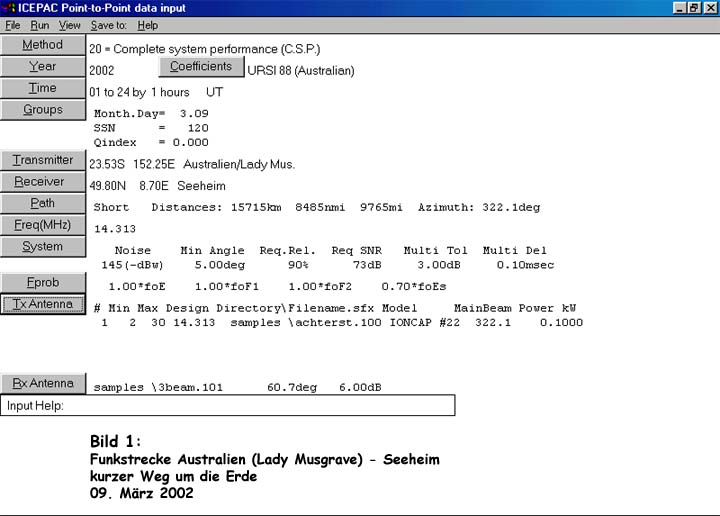Open the View menu
The image size is (720, 516).
coord(69,25)
